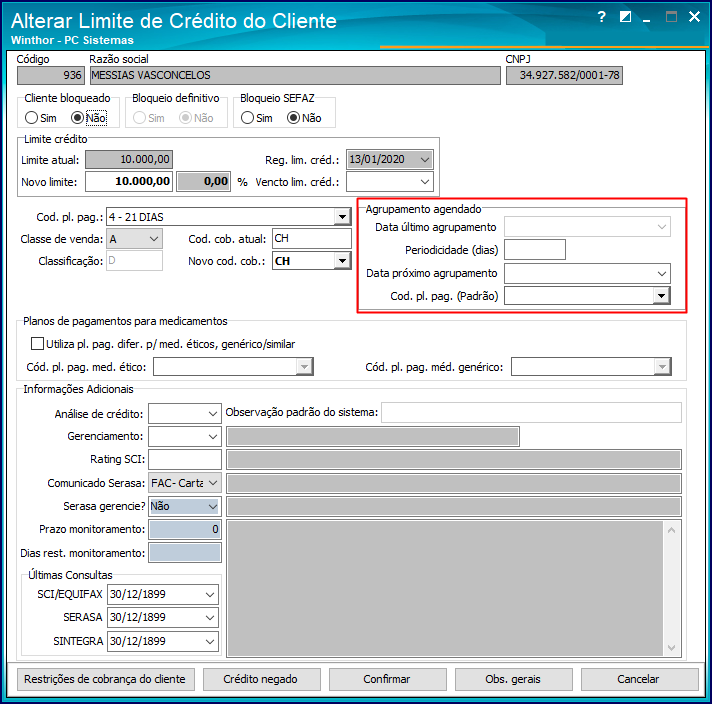Viewport: 712px width, 704px height.
Task: Select Não for Bloqueio SEFAZ
Action: (294, 118)
